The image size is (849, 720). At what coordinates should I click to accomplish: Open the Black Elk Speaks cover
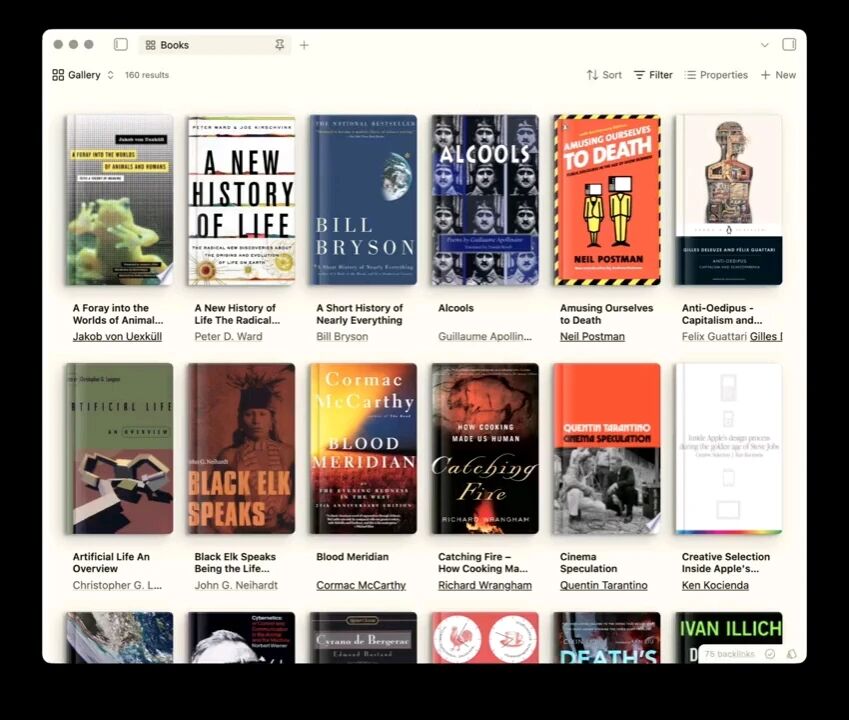coord(241,448)
